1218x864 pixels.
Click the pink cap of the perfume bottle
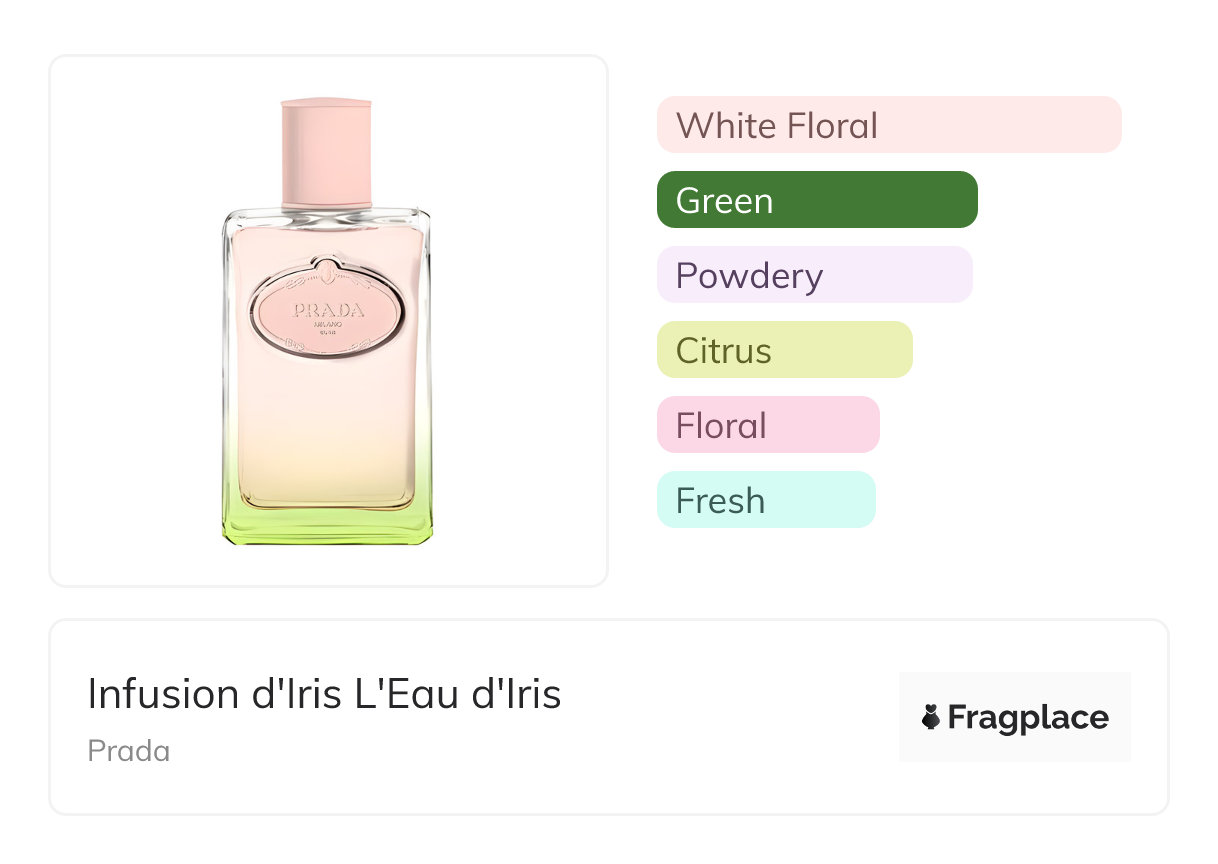click(x=326, y=152)
